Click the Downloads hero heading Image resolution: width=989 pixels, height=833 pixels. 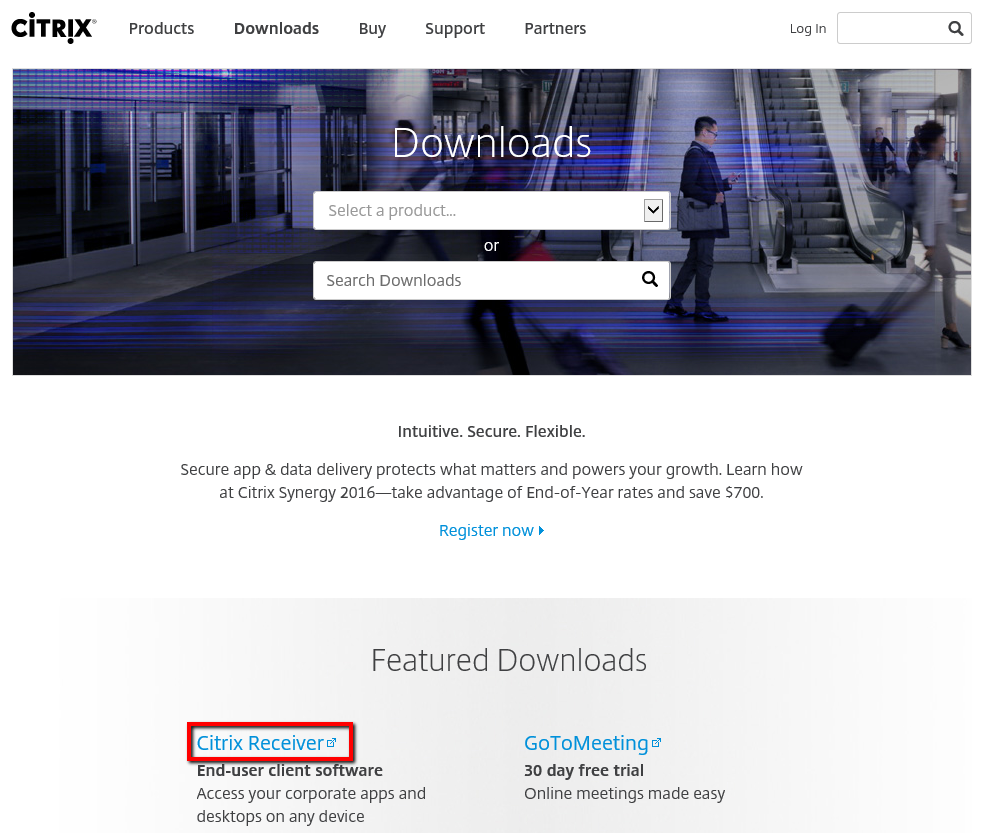pos(491,143)
